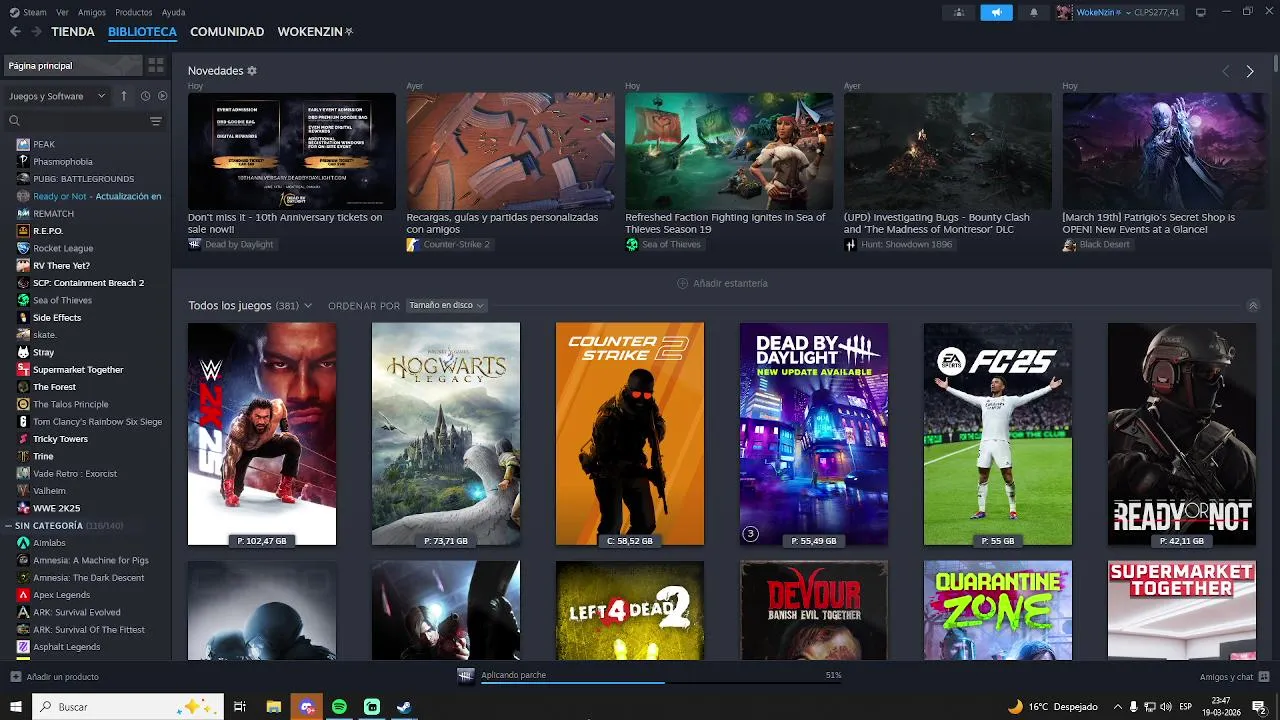The width and height of the screenshot is (1280, 720).
Task: Open the Tamaño en disco sort dropdown
Action: [x=446, y=305]
